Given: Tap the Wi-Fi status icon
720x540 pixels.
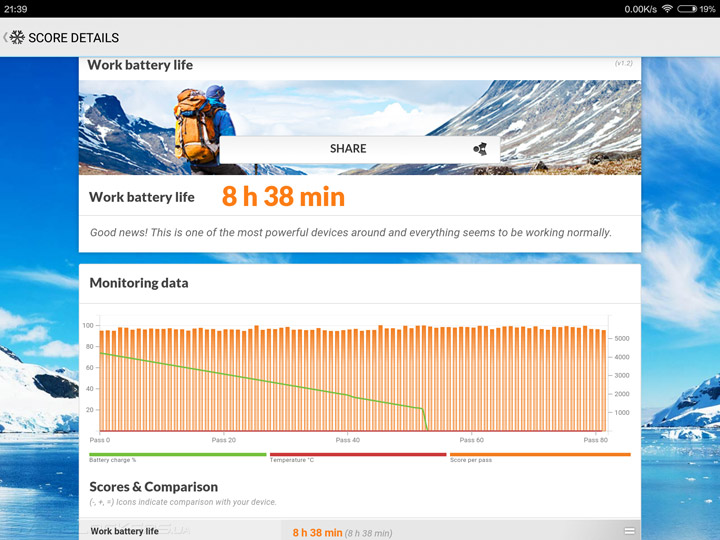Looking at the screenshot, I should click(667, 9).
